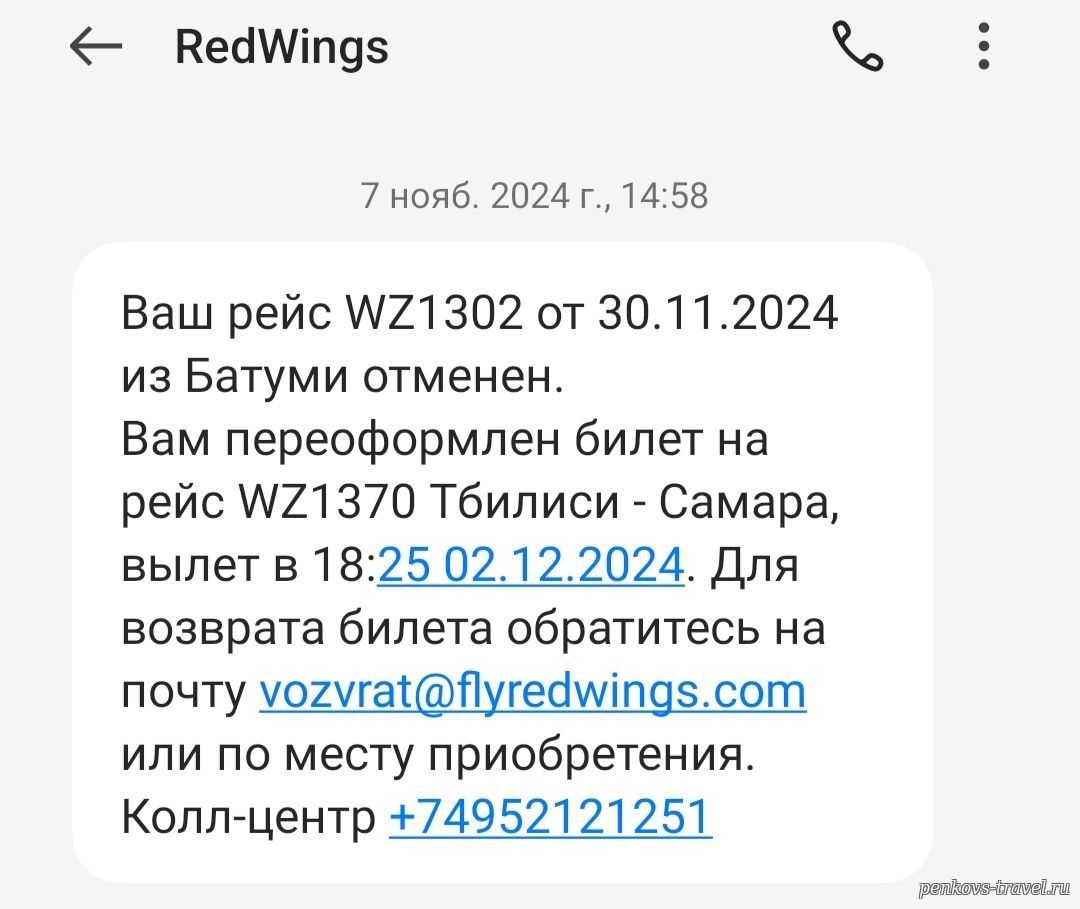Dial the +74952121251 call-center link

[550, 817]
